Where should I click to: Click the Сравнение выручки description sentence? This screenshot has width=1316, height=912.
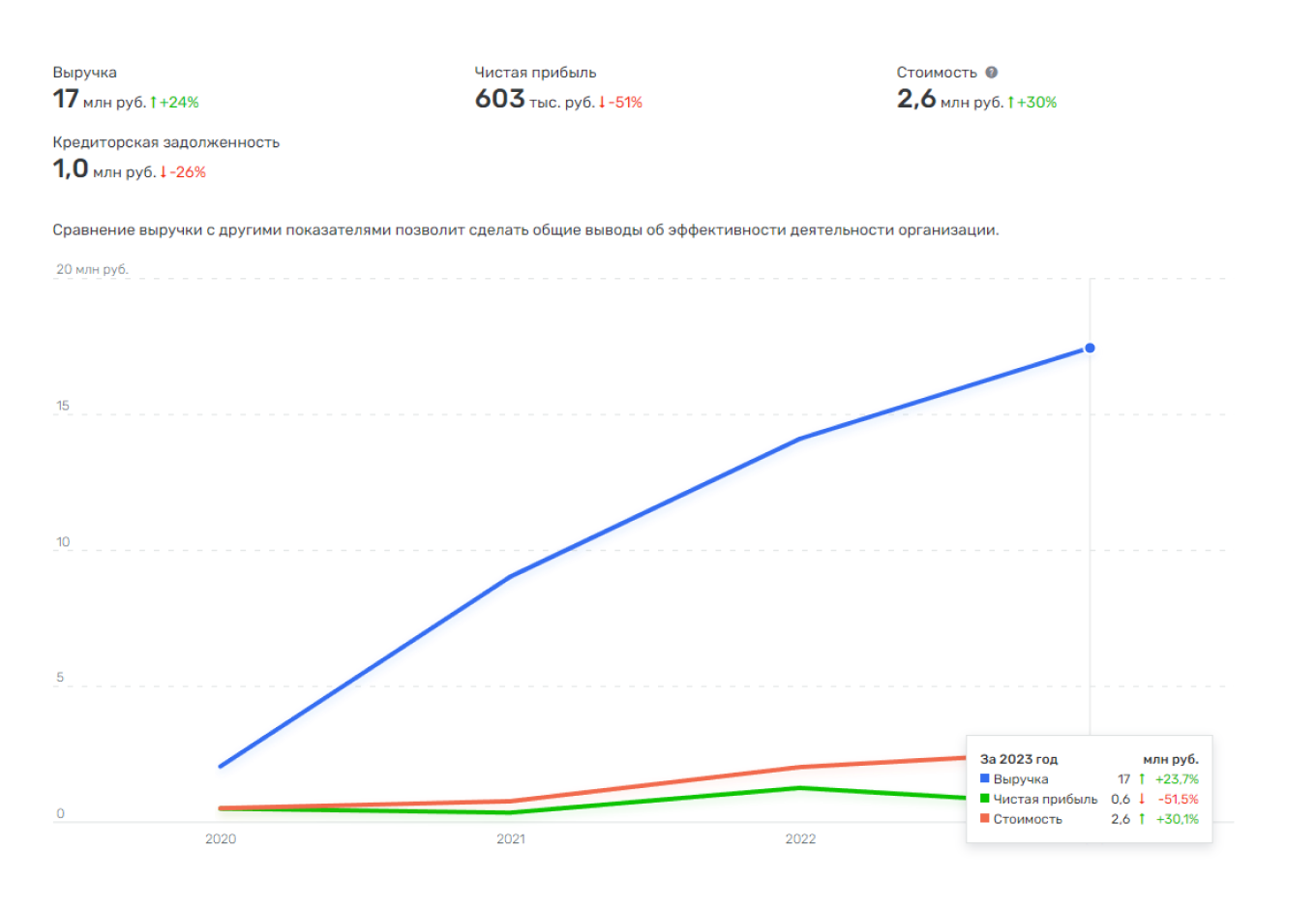coord(525,230)
